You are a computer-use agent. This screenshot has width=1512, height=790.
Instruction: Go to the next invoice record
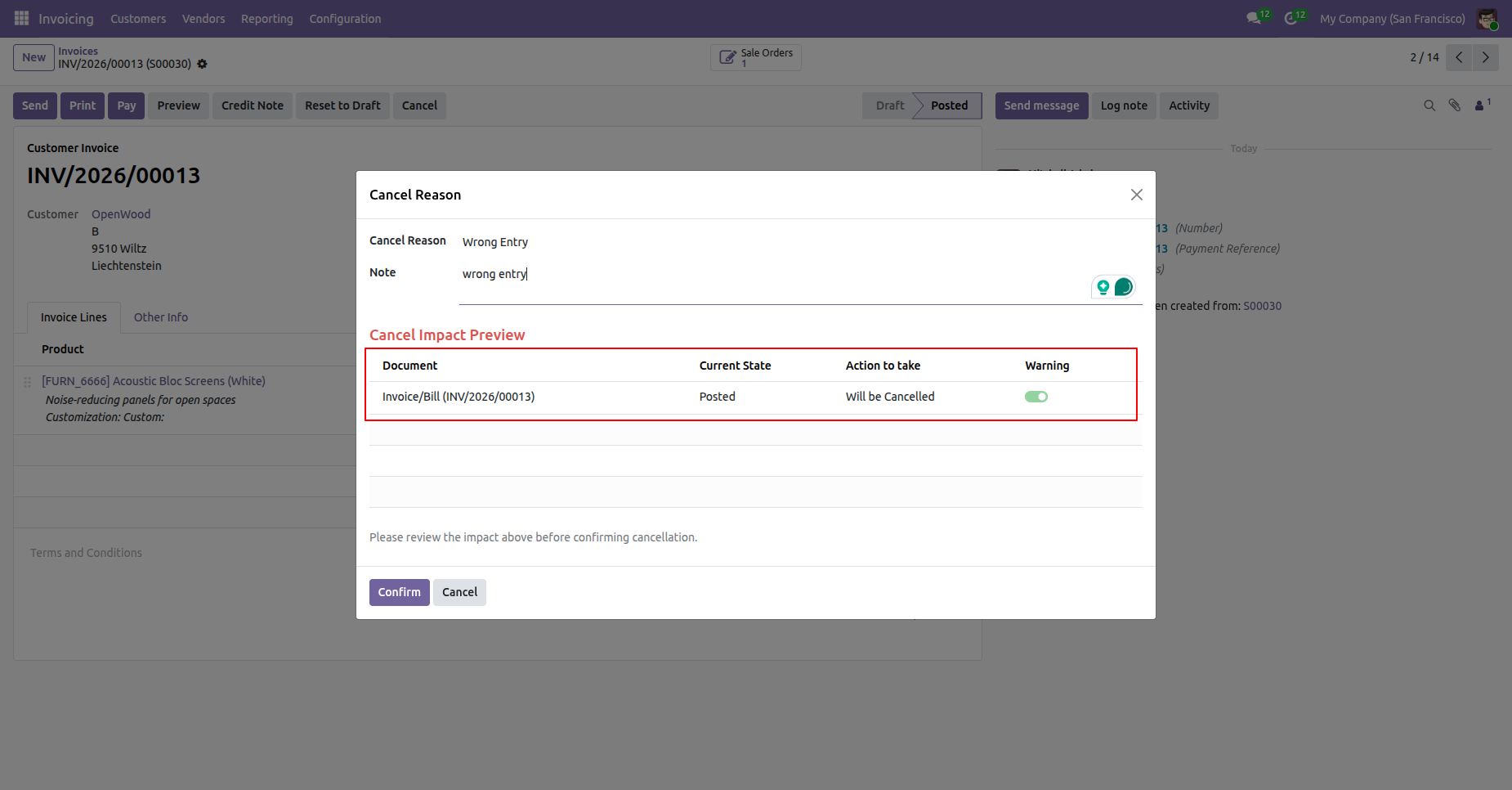tap(1485, 57)
